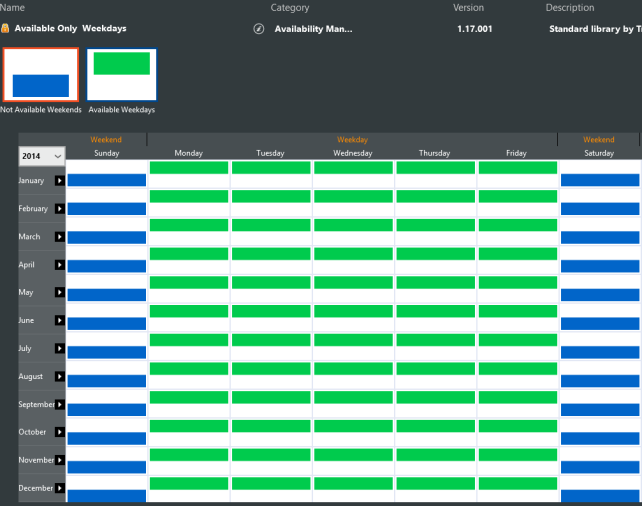Select the Available Only Weekdays entry name
The width and height of the screenshot is (642, 506).
coord(70,28)
